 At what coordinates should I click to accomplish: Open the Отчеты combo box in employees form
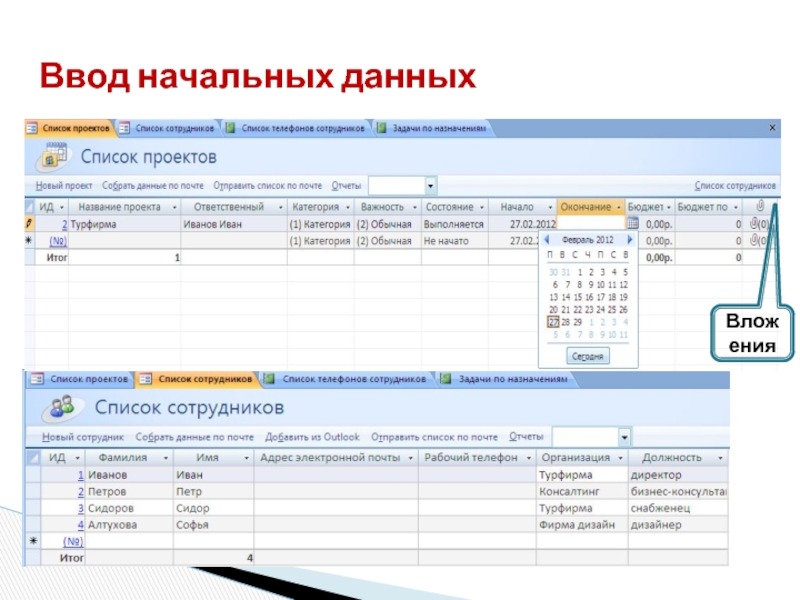point(624,438)
